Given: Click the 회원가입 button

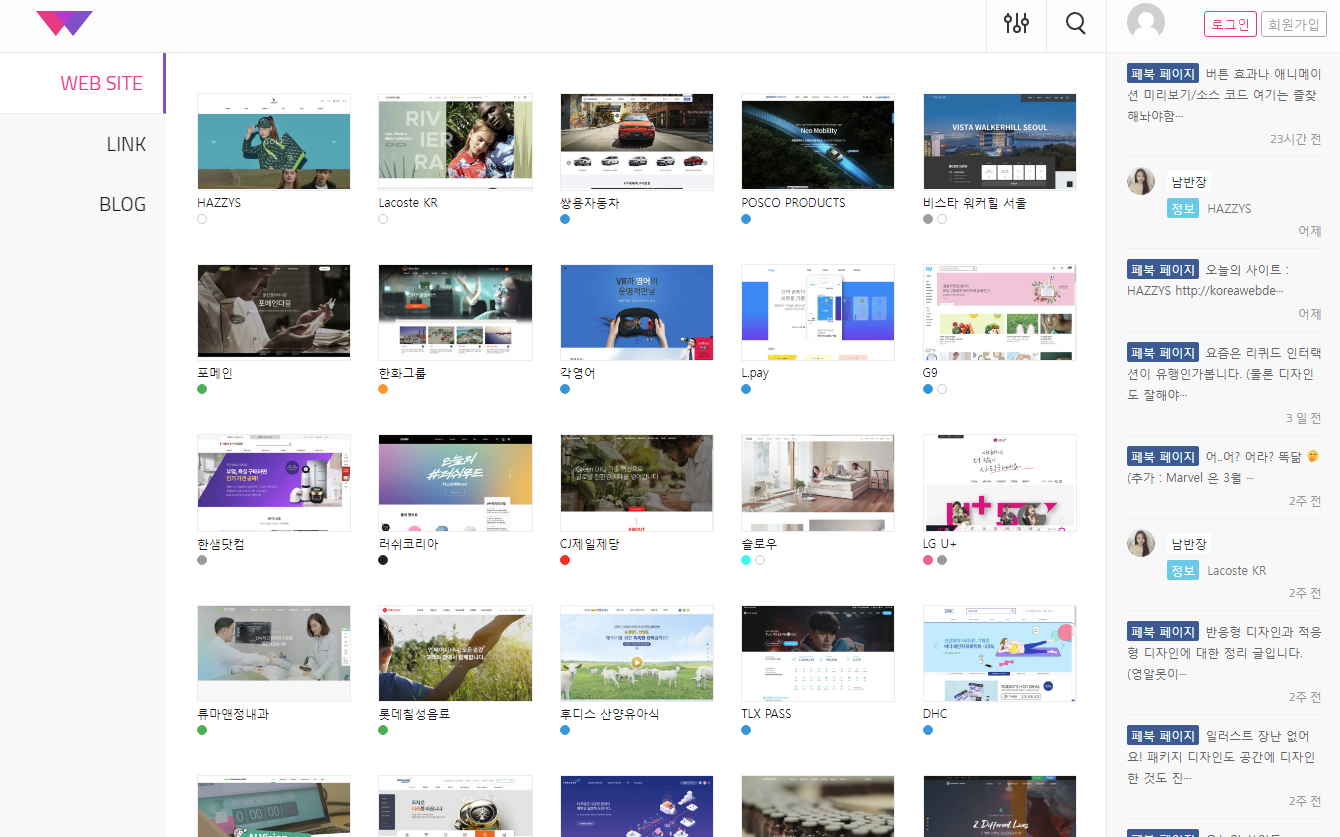Looking at the screenshot, I should pos(1293,24).
